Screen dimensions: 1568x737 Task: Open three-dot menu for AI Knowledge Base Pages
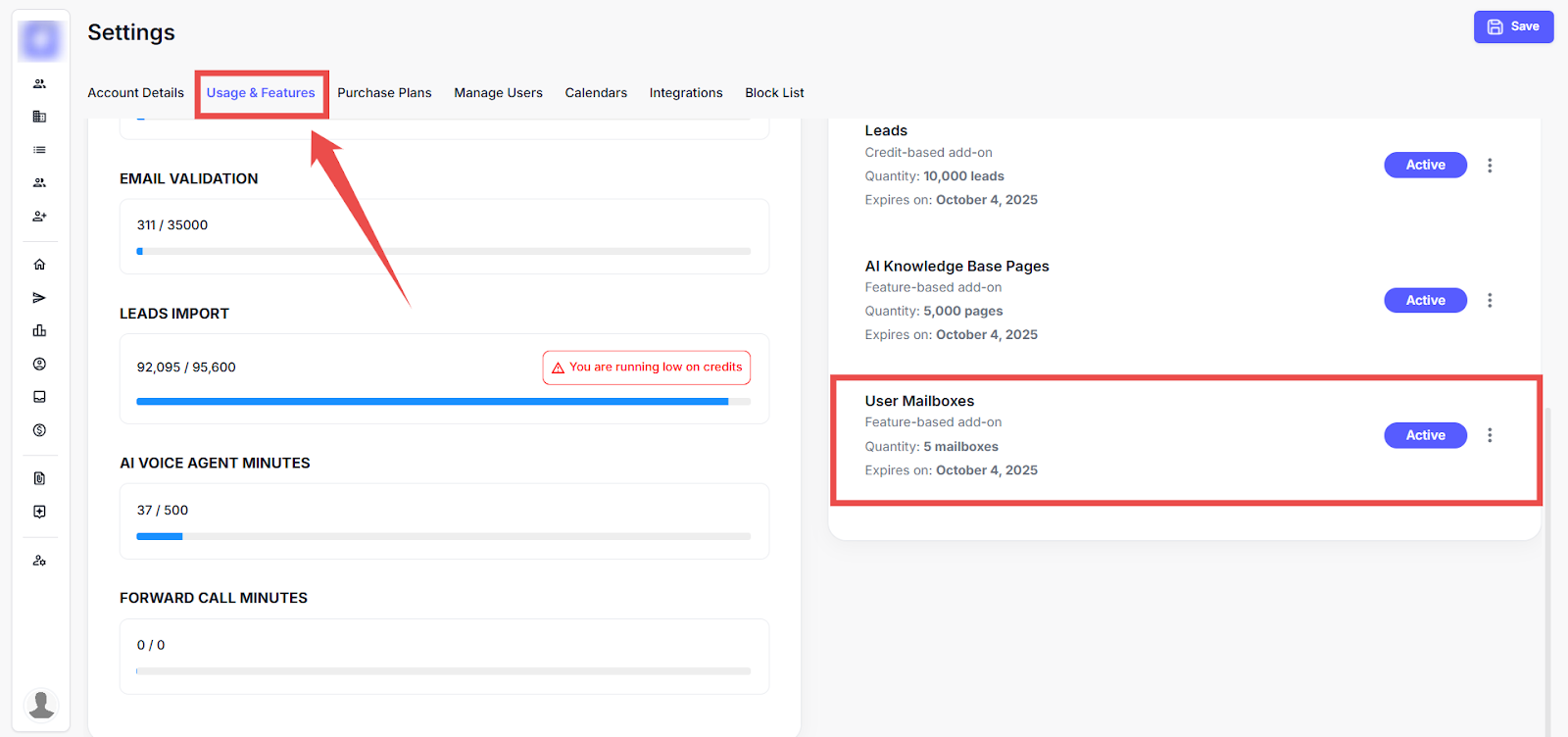tap(1490, 301)
